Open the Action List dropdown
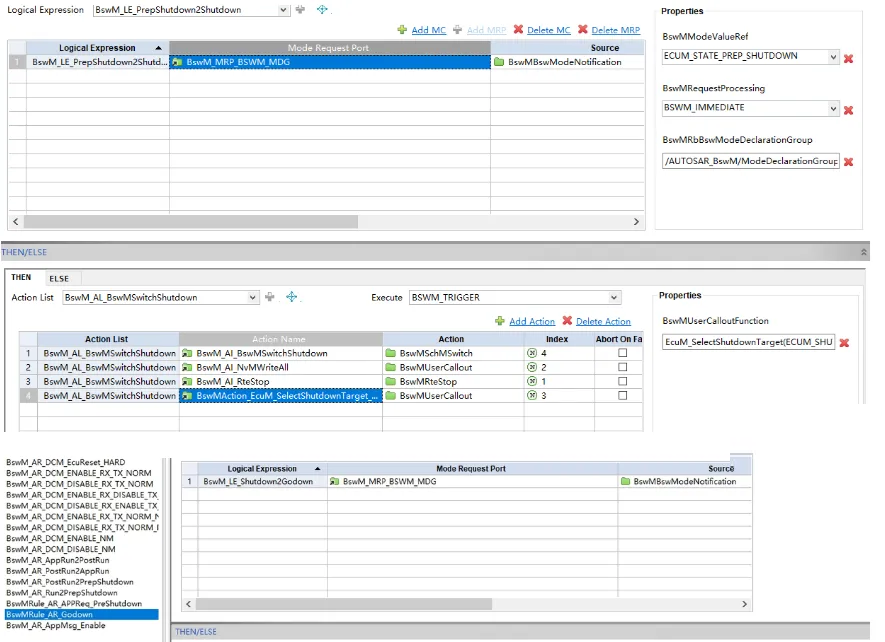 pos(252,298)
